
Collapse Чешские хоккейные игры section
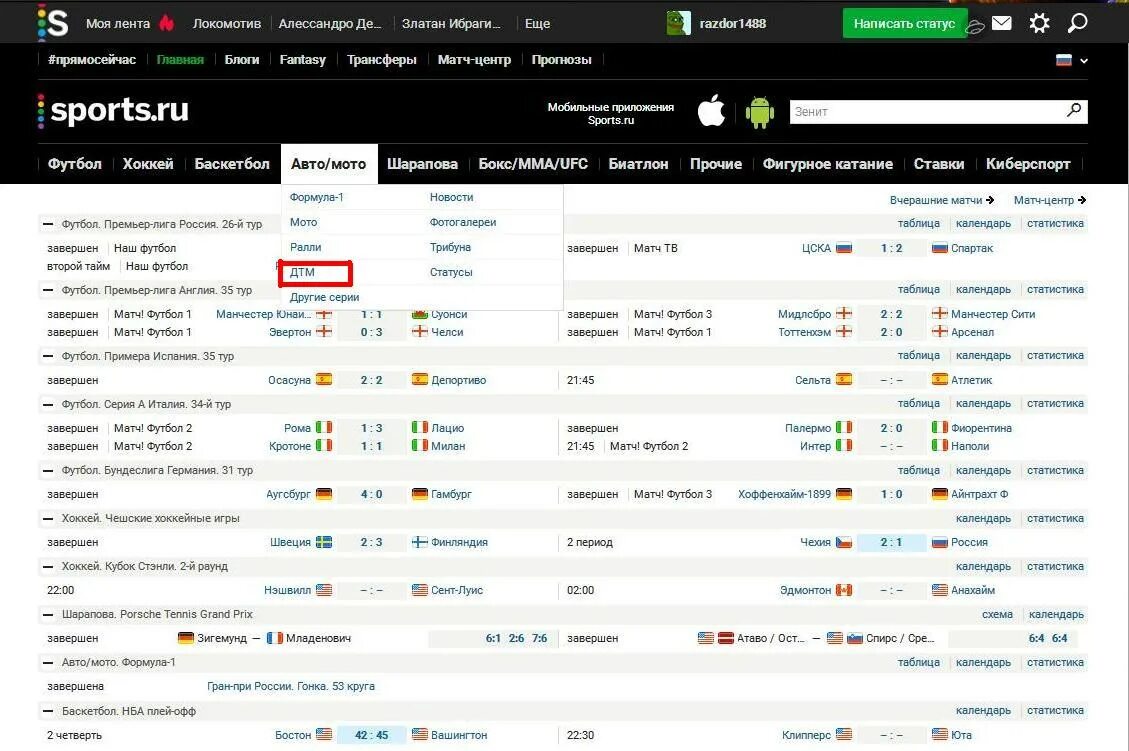tap(48, 518)
